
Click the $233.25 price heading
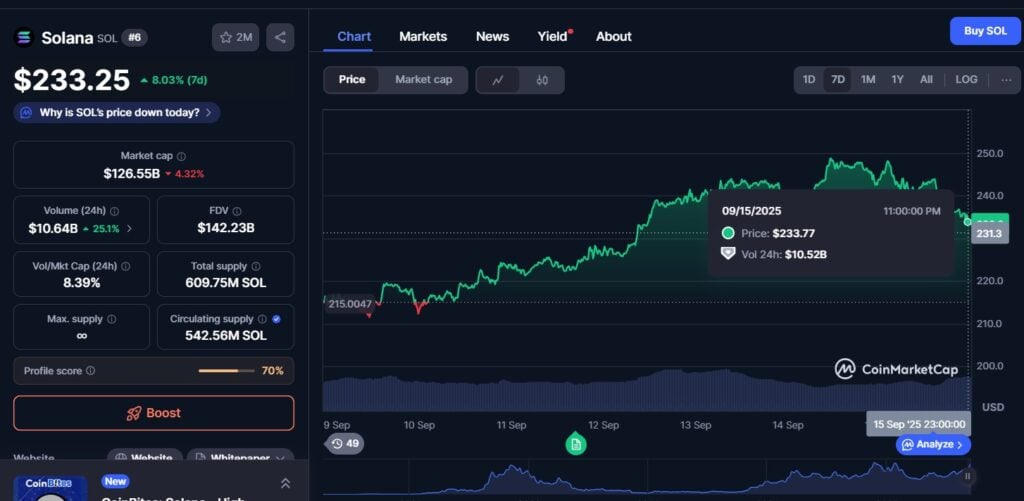click(x=72, y=80)
